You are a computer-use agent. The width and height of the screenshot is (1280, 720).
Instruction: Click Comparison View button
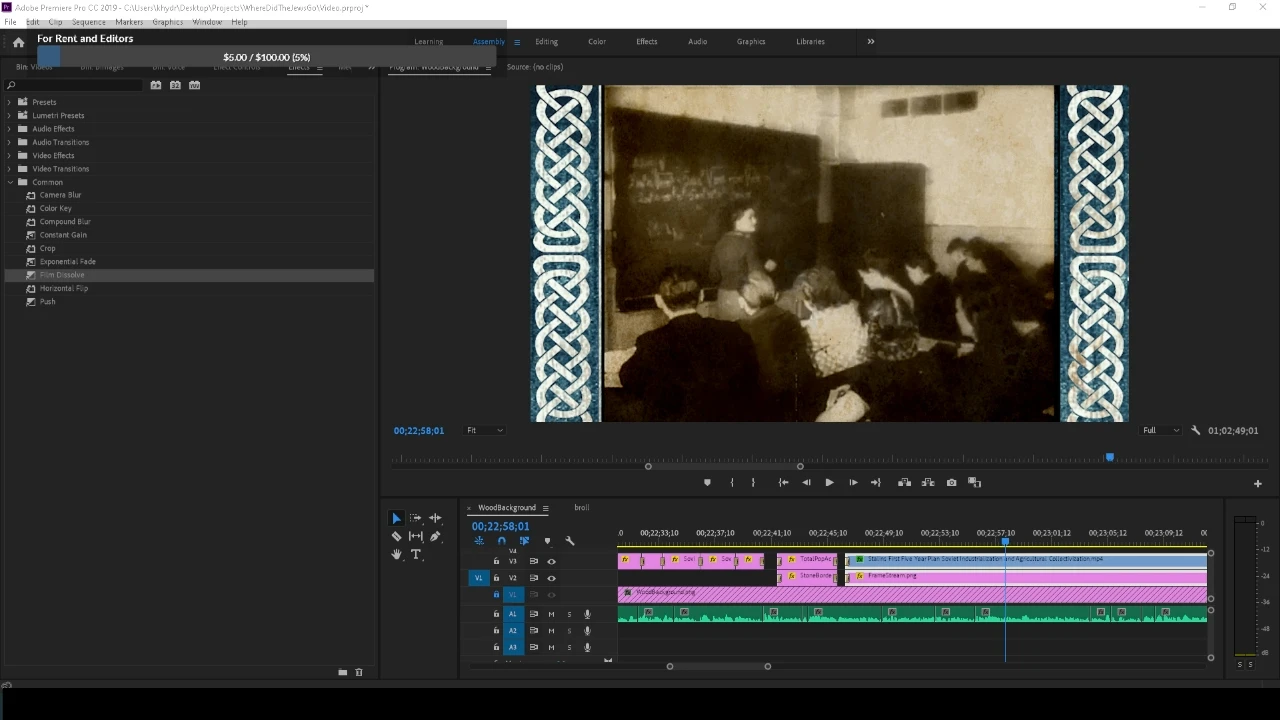(x=975, y=482)
